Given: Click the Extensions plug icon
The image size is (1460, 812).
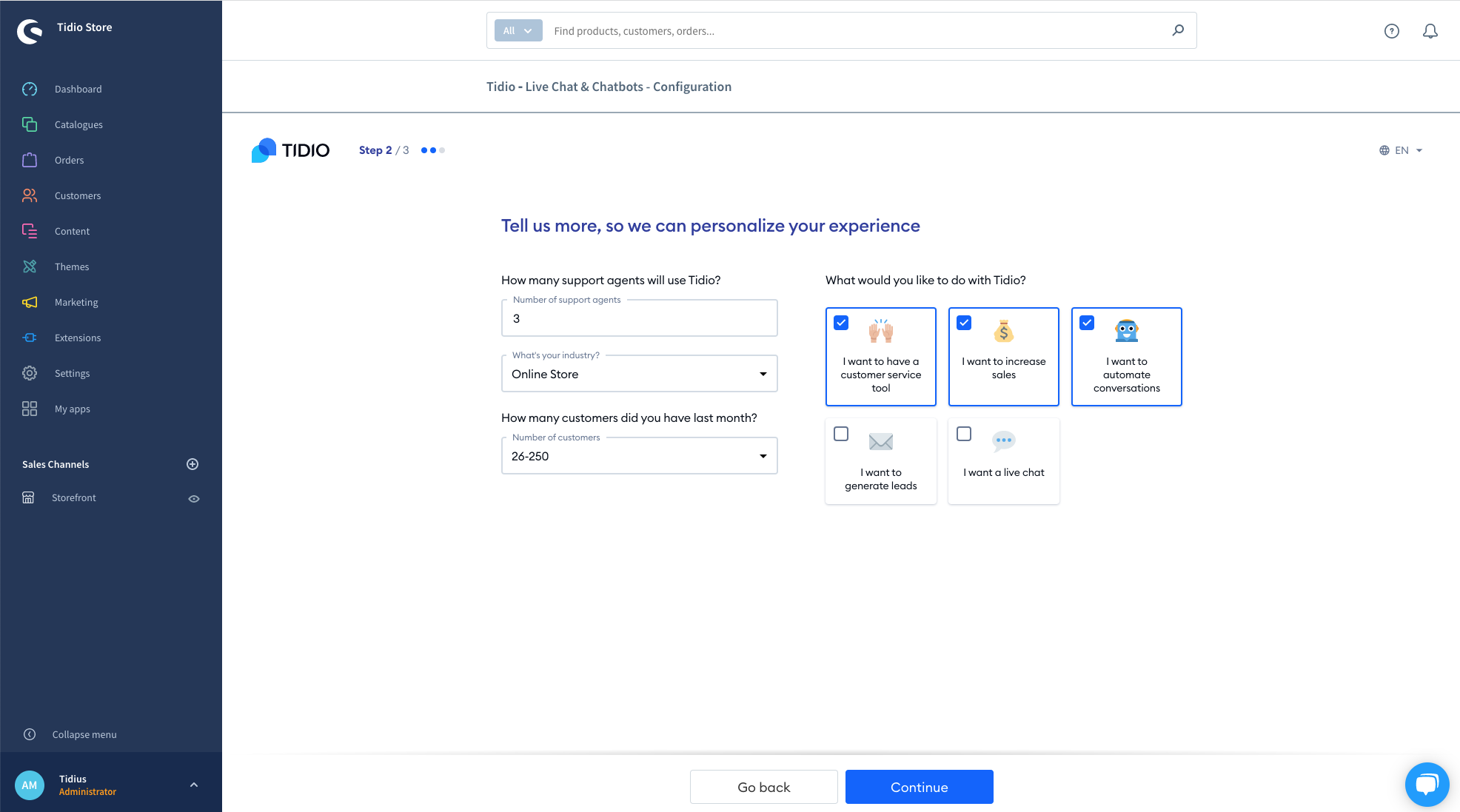Looking at the screenshot, I should (30, 338).
